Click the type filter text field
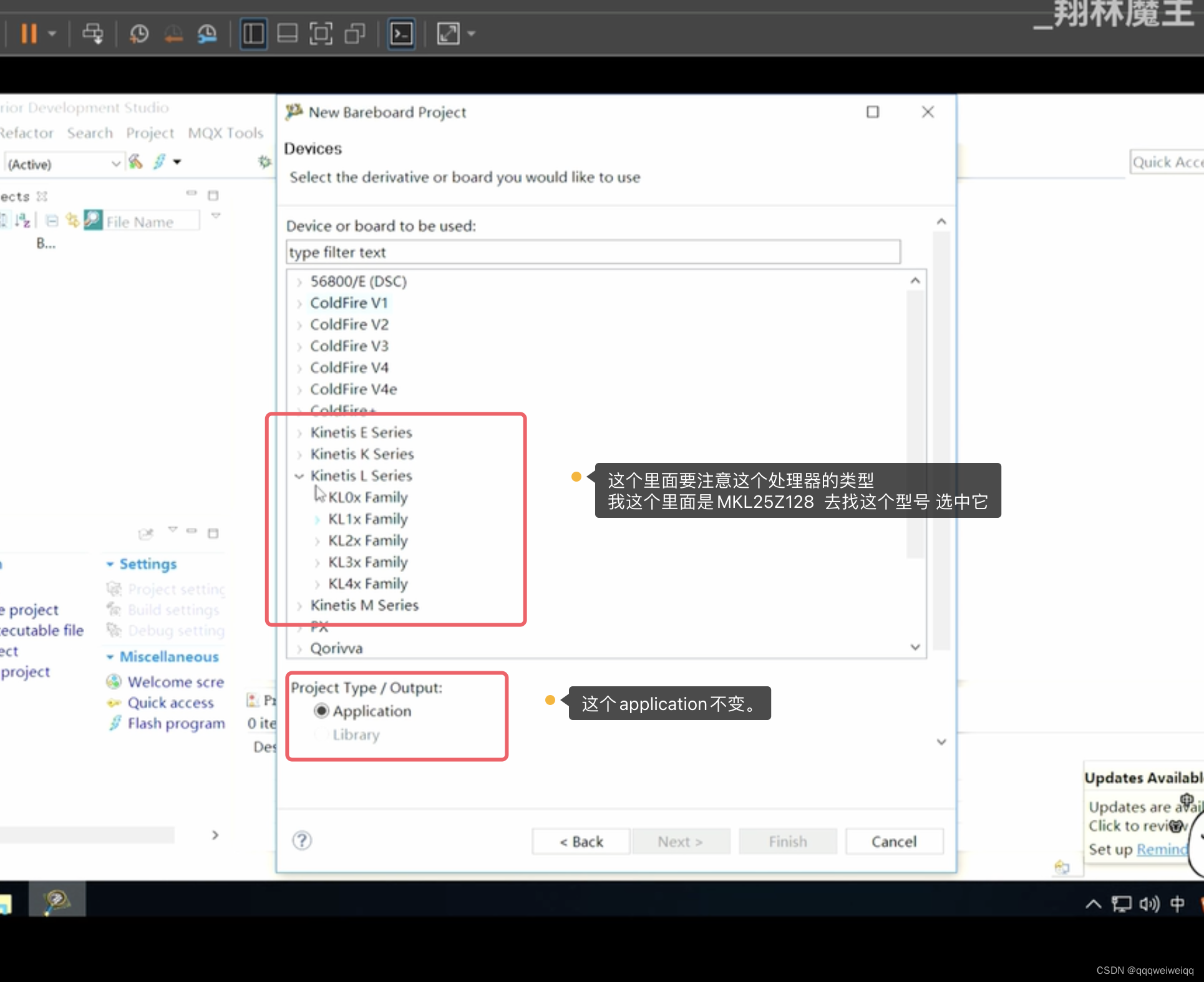1204x982 pixels. tap(593, 252)
